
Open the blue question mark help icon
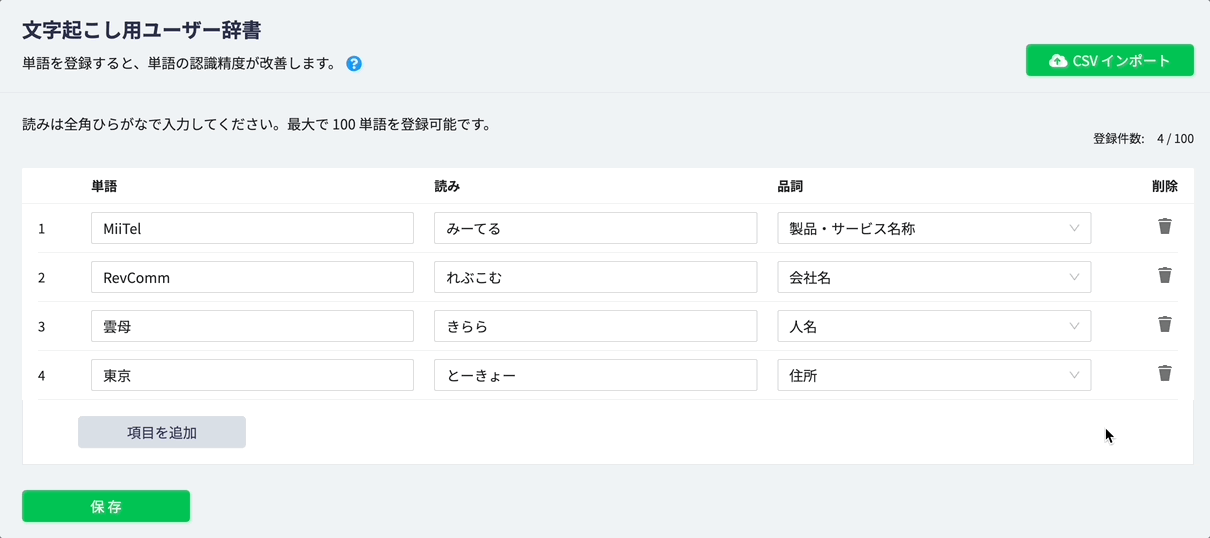[354, 64]
